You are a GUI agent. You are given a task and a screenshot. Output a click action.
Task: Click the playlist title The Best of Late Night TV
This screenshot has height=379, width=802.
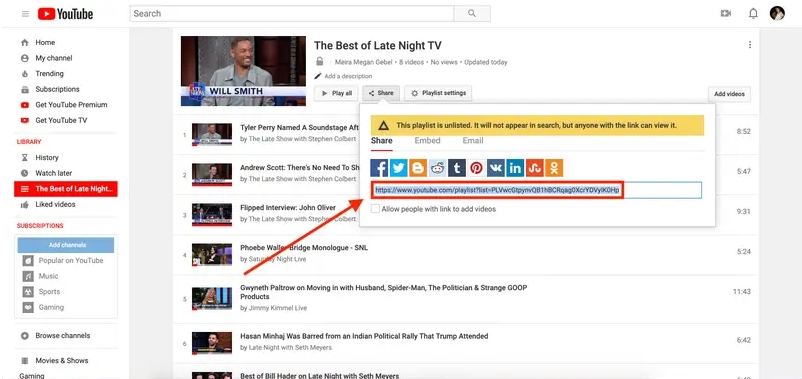click(x=377, y=46)
